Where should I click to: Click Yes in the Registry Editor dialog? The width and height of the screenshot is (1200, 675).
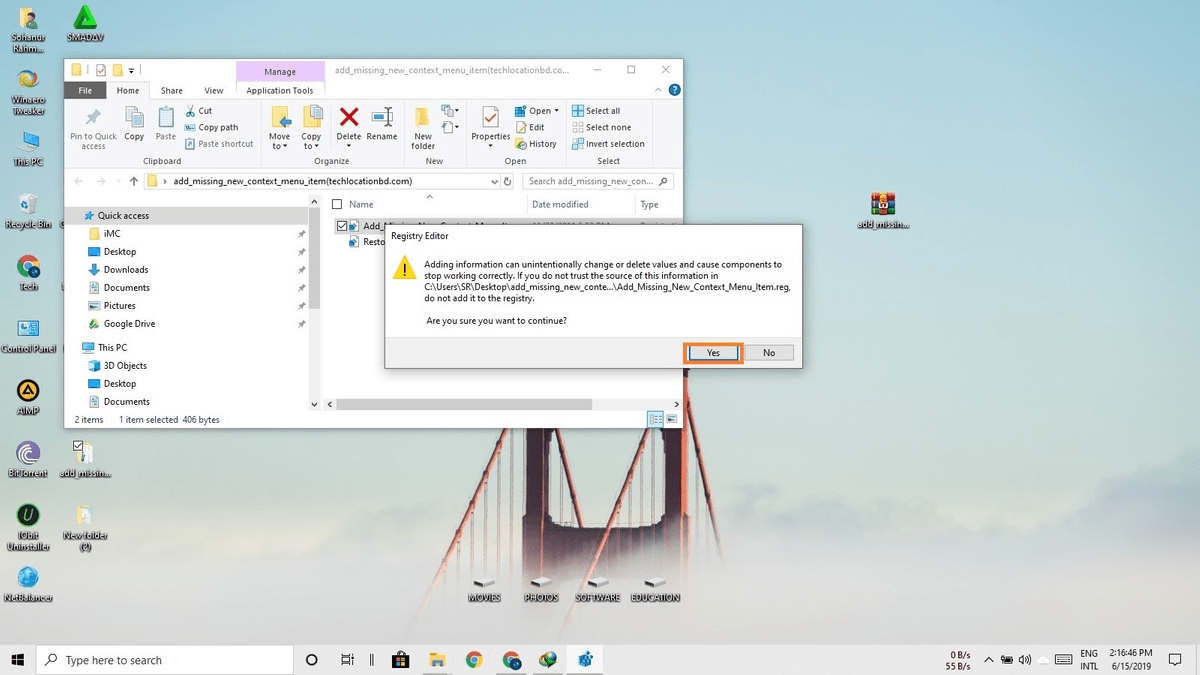pos(712,352)
